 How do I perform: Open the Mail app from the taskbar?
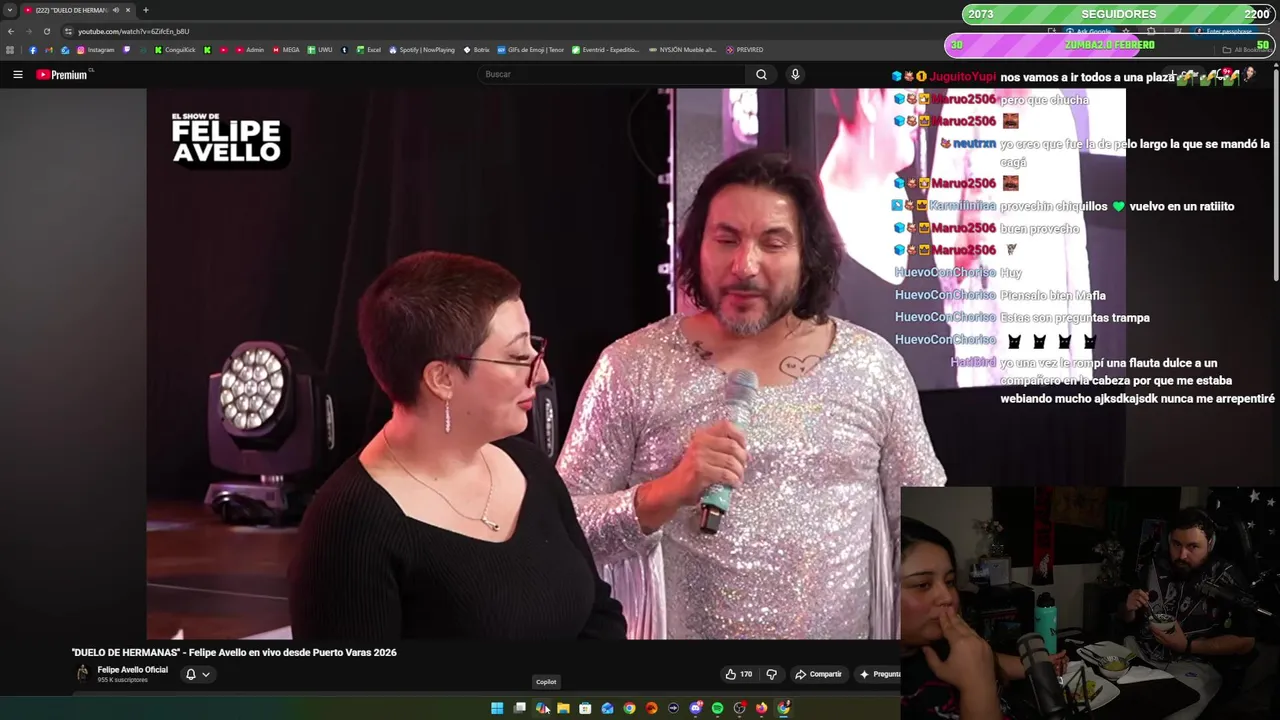pyautogui.click(x=607, y=708)
